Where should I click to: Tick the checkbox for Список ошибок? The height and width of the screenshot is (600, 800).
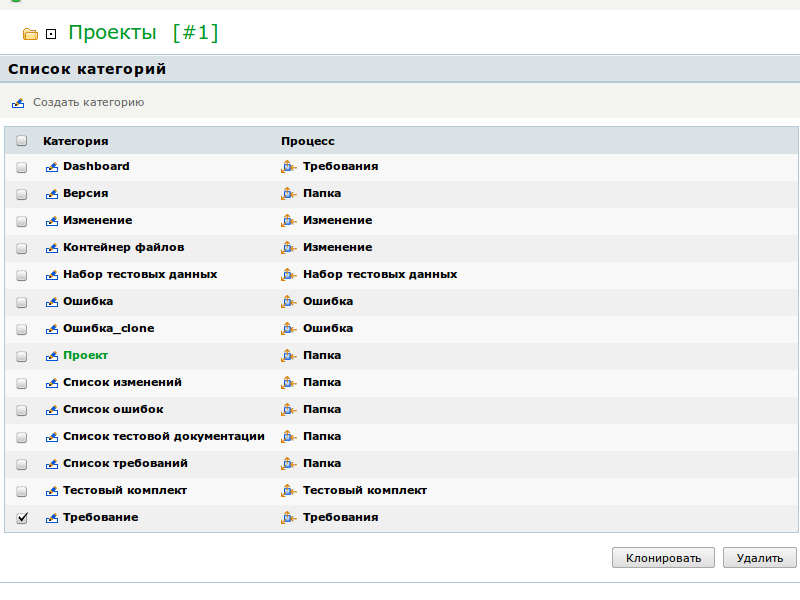pyautogui.click(x=22, y=410)
